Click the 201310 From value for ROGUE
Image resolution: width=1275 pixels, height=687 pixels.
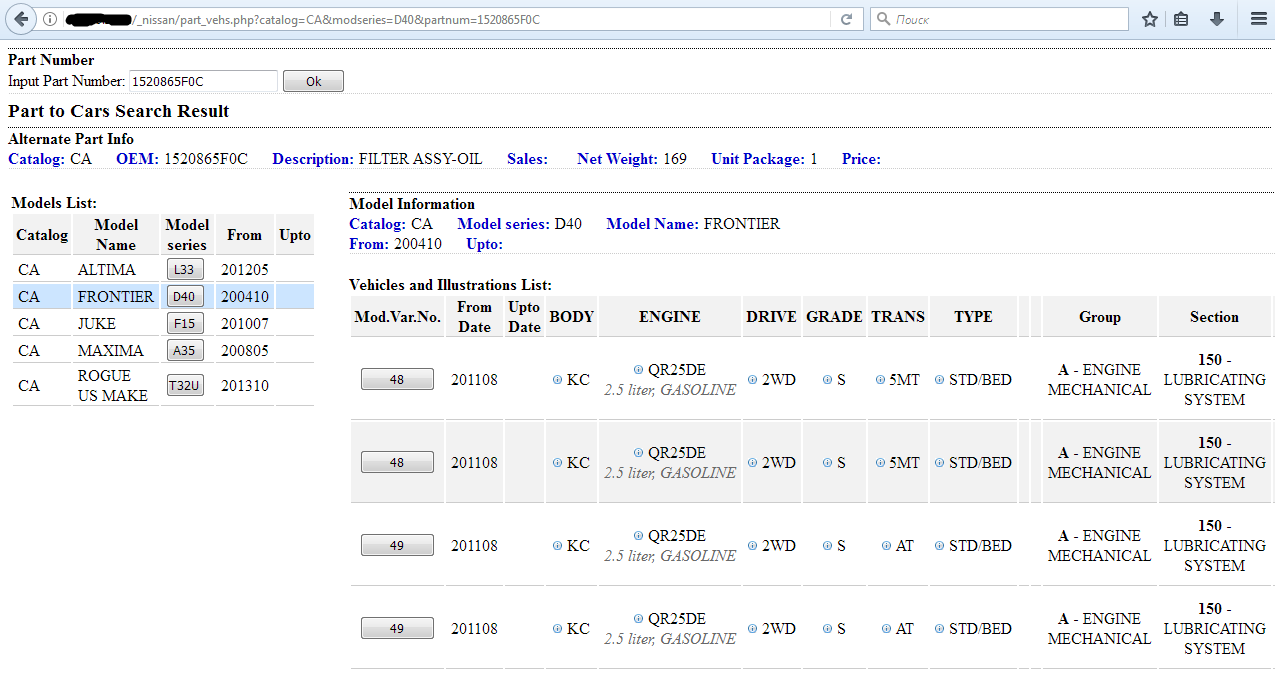point(245,385)
